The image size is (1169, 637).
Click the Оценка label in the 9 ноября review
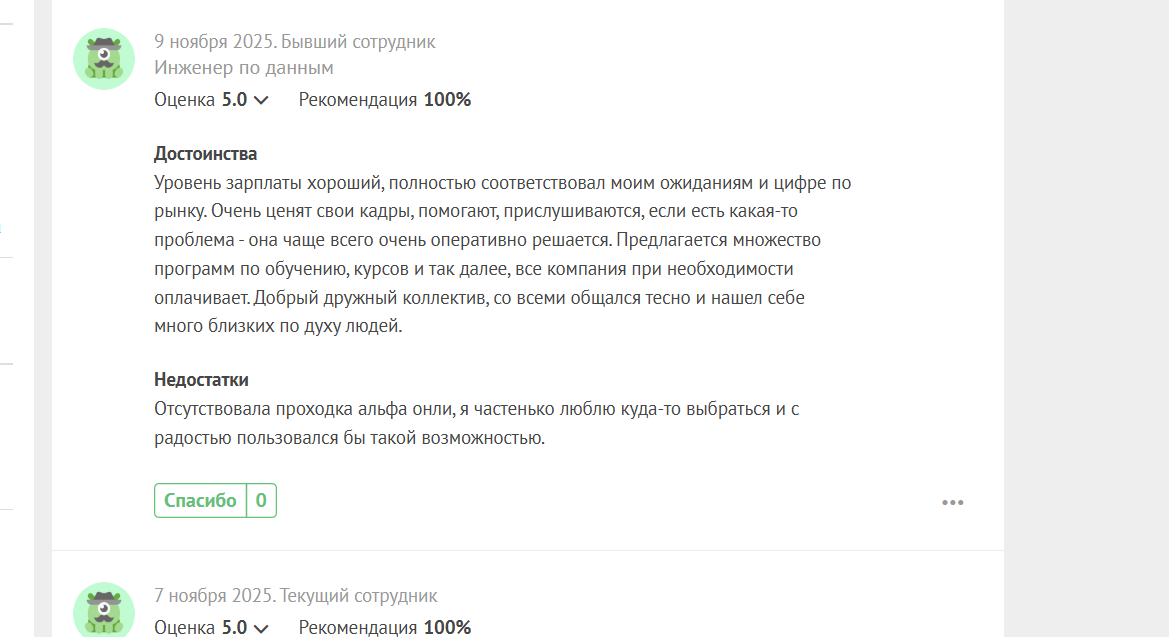[x=184, y=100]
